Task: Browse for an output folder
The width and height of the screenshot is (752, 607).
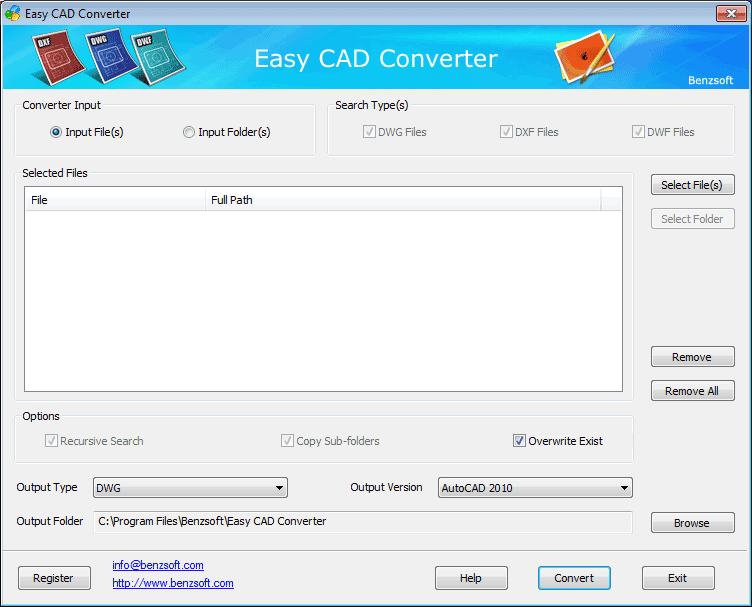Action: (x=693, y=523)
